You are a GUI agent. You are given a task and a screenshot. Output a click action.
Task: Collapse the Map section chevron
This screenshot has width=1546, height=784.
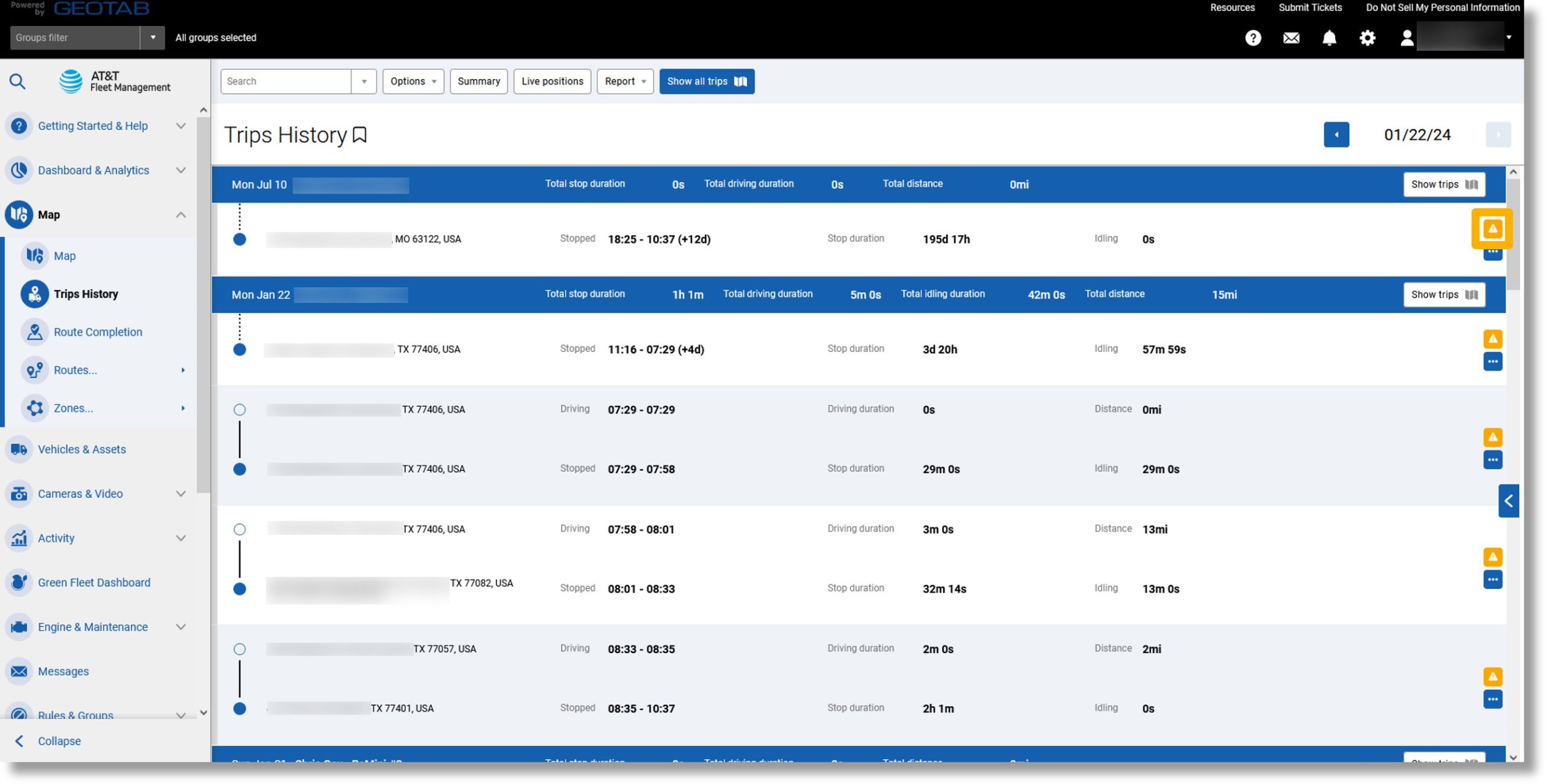[x=181, y=215]
